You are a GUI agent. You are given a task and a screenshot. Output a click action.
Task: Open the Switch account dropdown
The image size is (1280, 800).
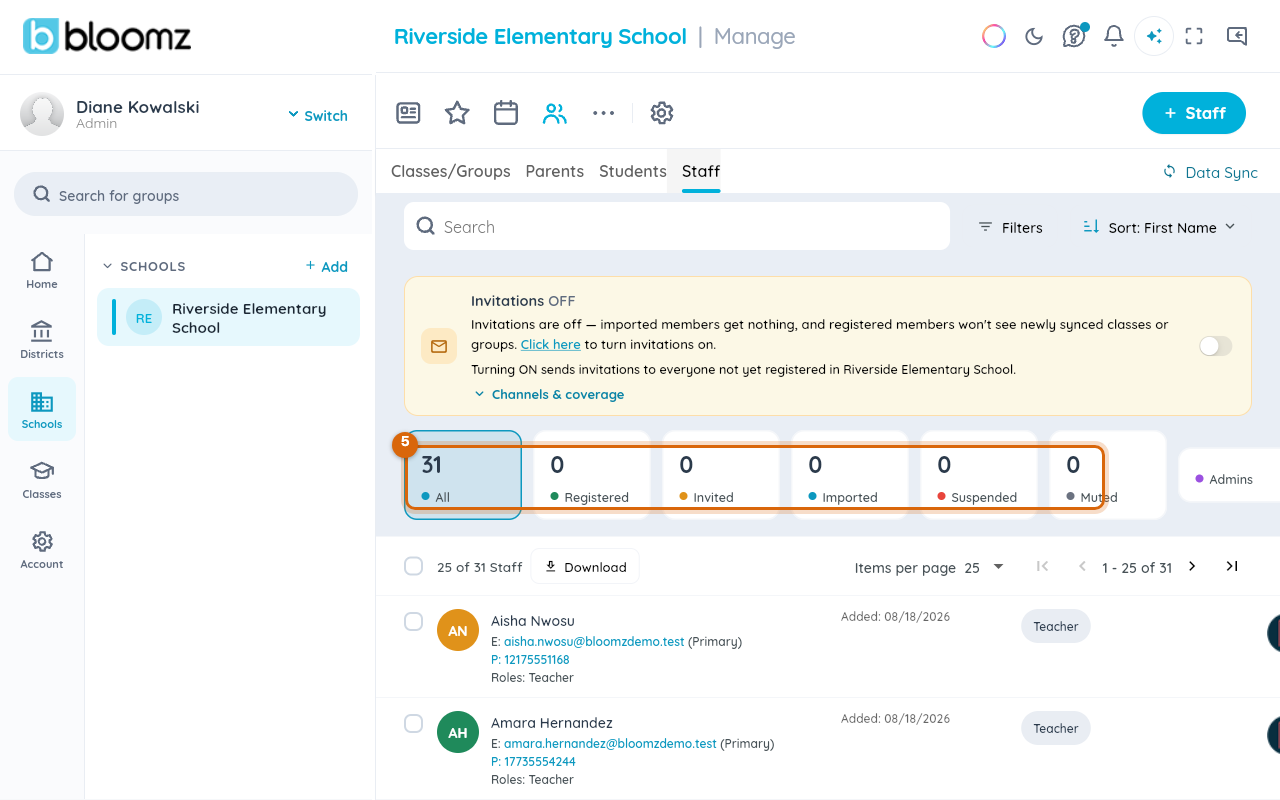[318, 115]
